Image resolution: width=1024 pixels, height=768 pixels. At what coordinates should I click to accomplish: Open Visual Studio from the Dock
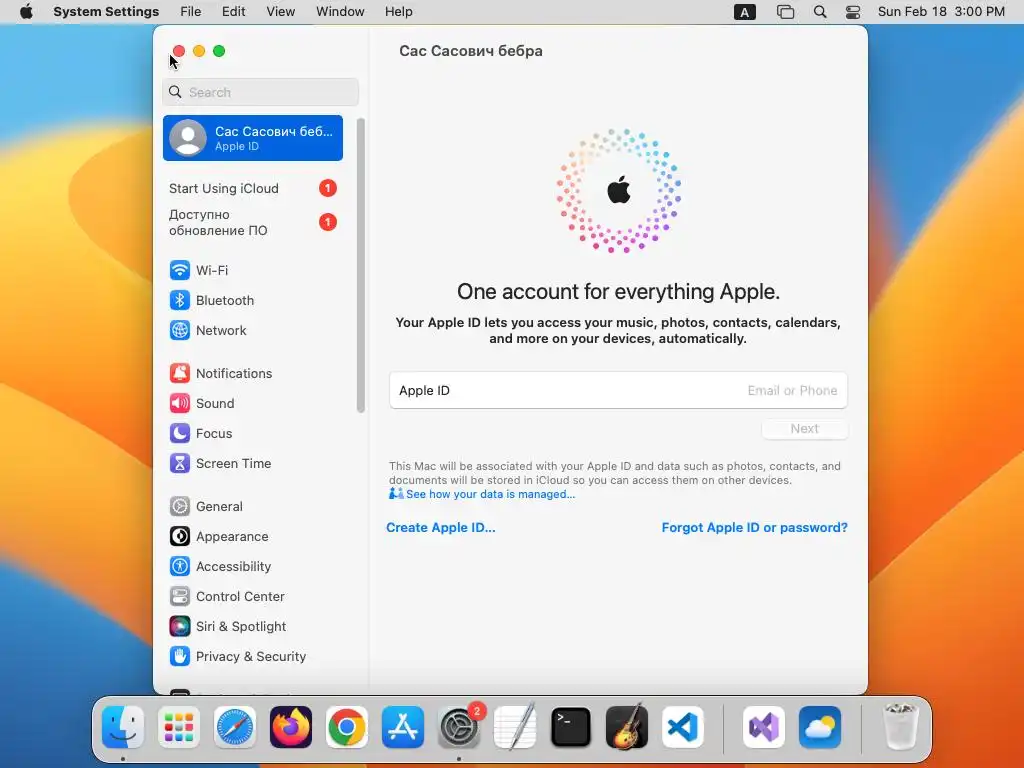[x=764, y=727]
